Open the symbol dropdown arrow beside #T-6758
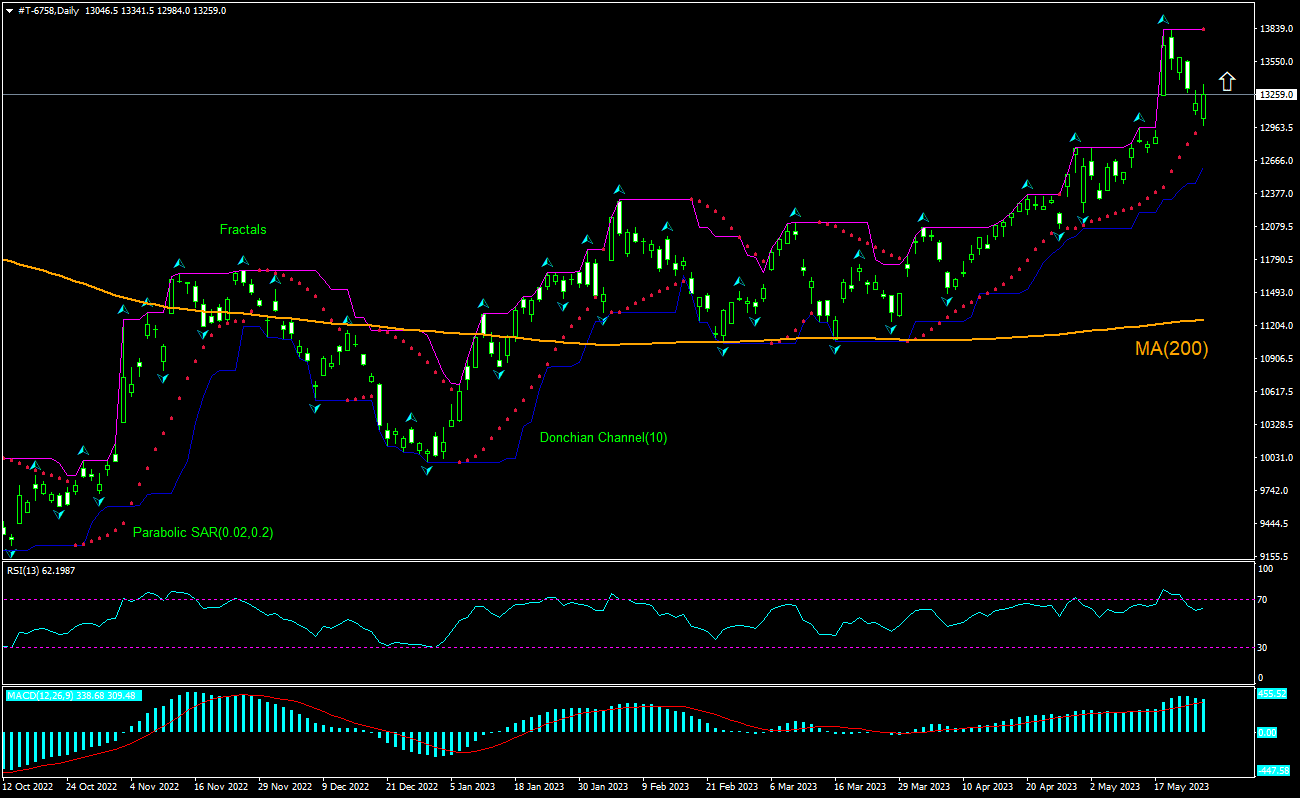This screenshot has height=798, width=1300. point(10,11)
